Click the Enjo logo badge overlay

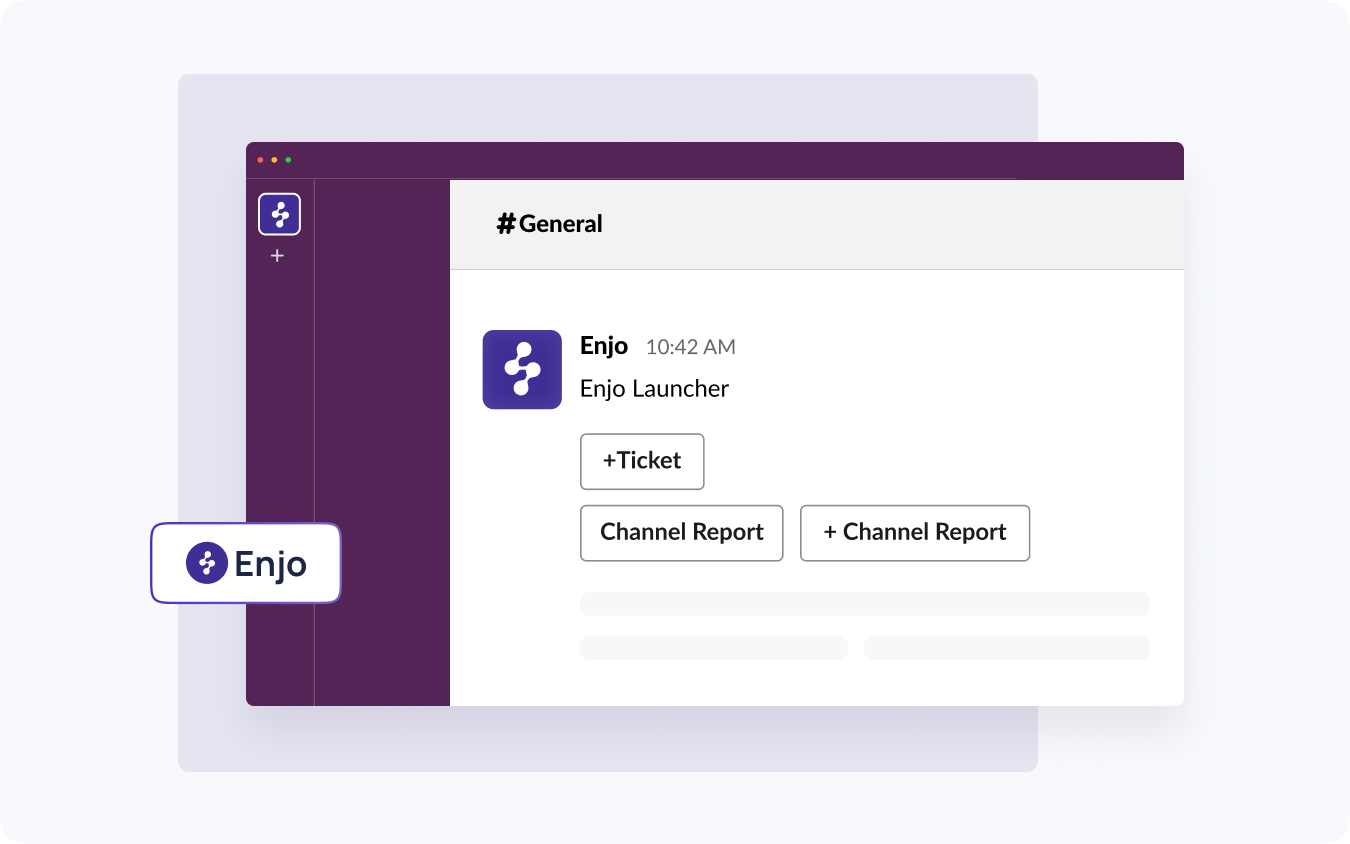[246, 563]
